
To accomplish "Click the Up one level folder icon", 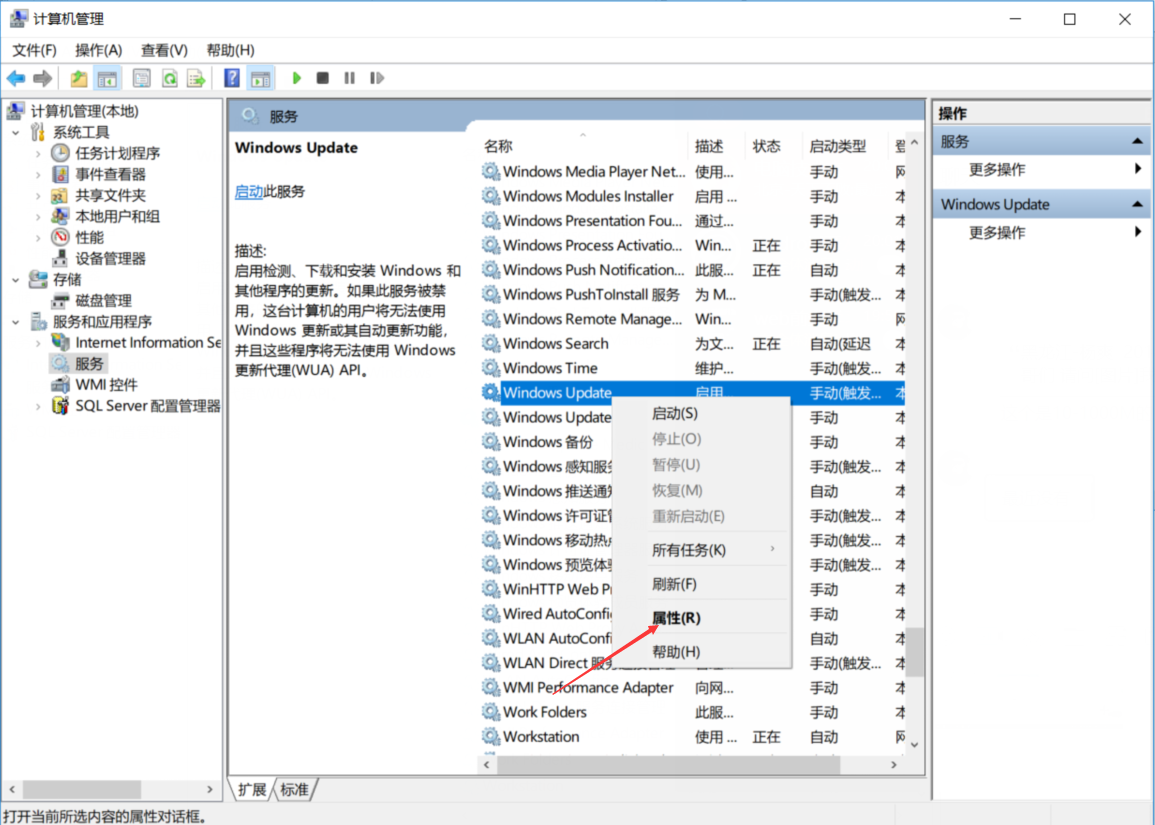I will point(79,78).
